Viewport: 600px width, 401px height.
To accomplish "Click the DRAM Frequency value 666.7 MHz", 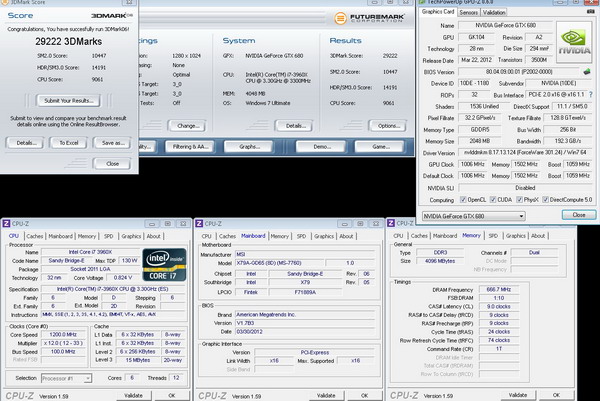I will click(499, 290).
